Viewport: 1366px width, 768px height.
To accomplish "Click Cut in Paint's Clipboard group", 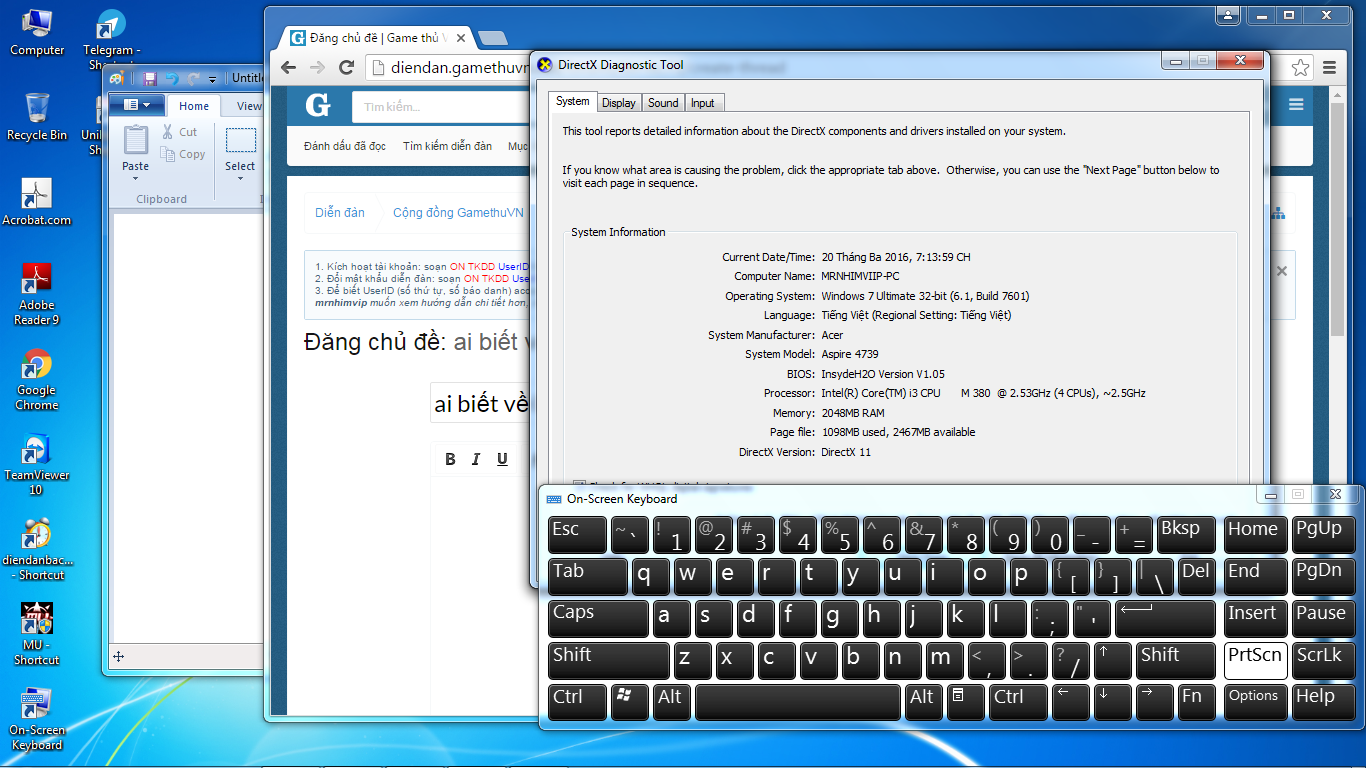I will (x=179, y=132).
